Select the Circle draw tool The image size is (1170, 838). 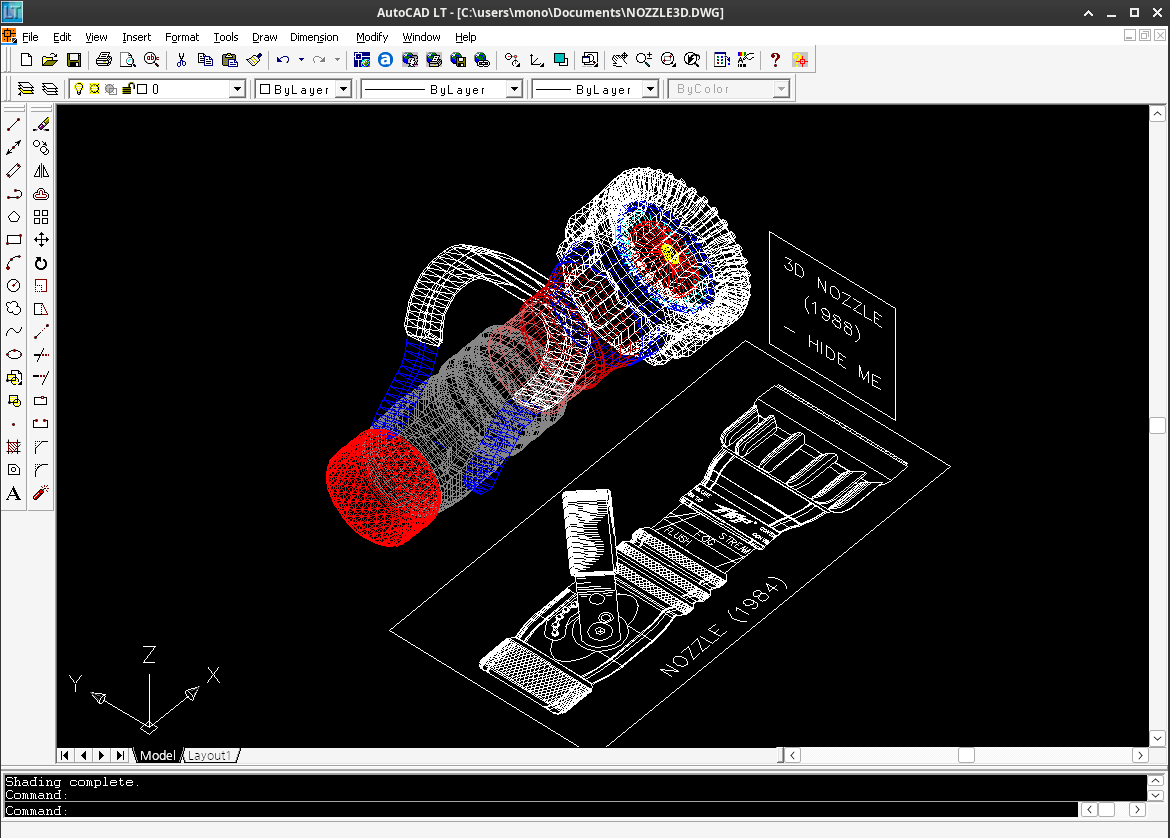point(13,286)
